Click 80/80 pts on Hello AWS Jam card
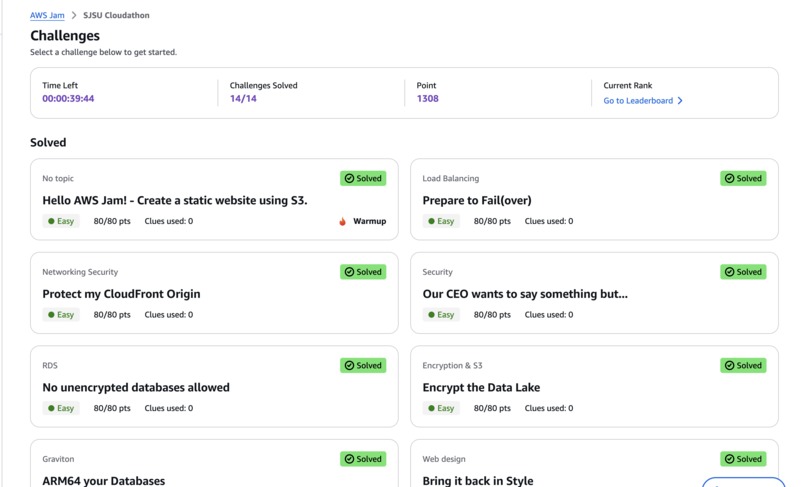This screenshot has width=806, height=487. pyautogui.click(x=112, y=221)
